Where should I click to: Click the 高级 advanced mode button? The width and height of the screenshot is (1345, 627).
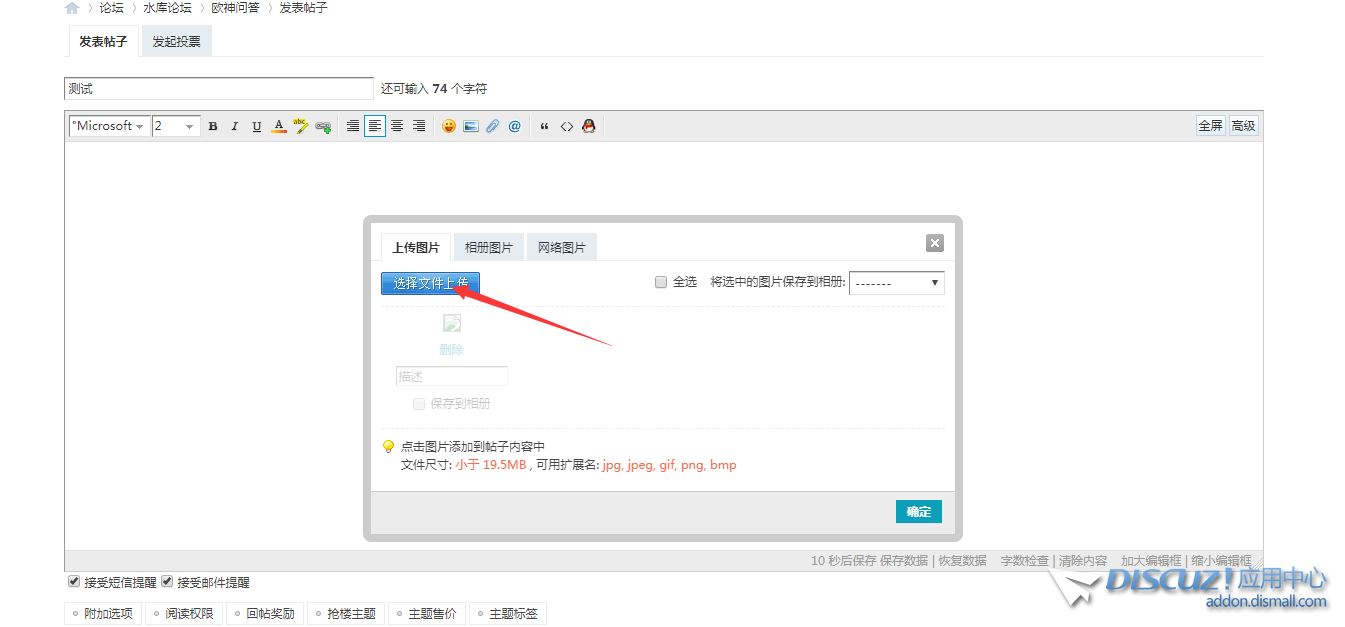pos(1243,126)
